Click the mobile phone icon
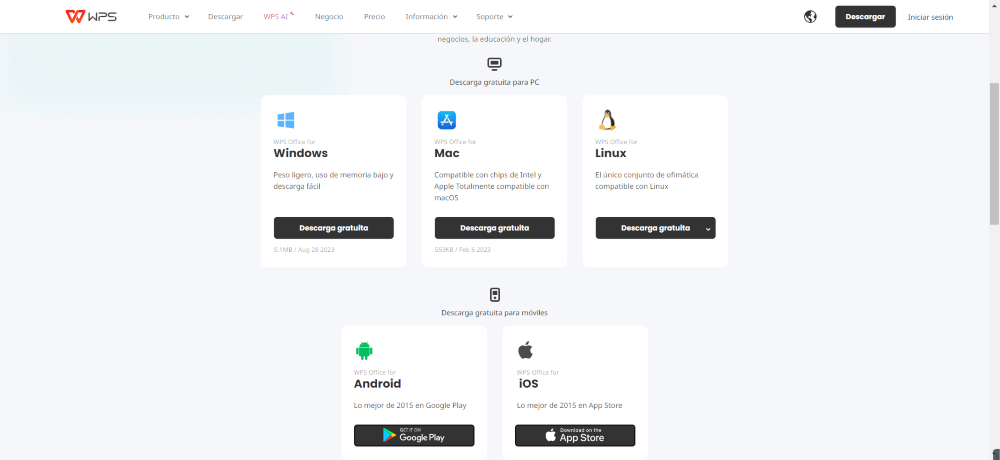The image size is (1000, 460). point(494,294)
